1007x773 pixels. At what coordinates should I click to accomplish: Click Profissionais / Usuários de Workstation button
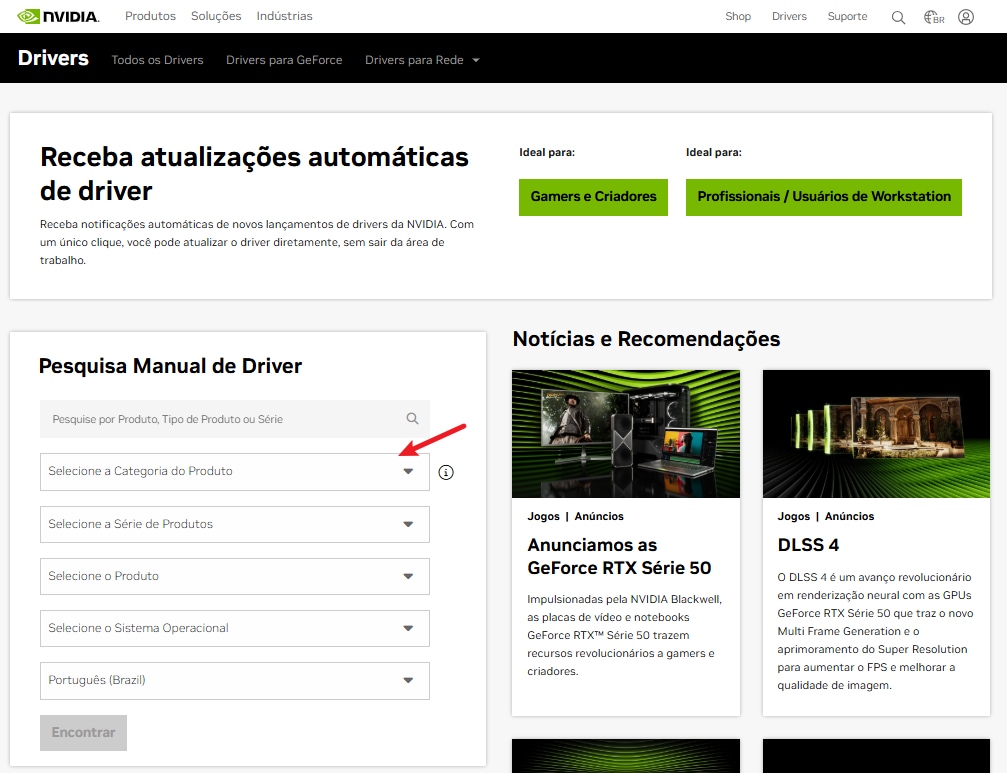click(x=823, y=197)
